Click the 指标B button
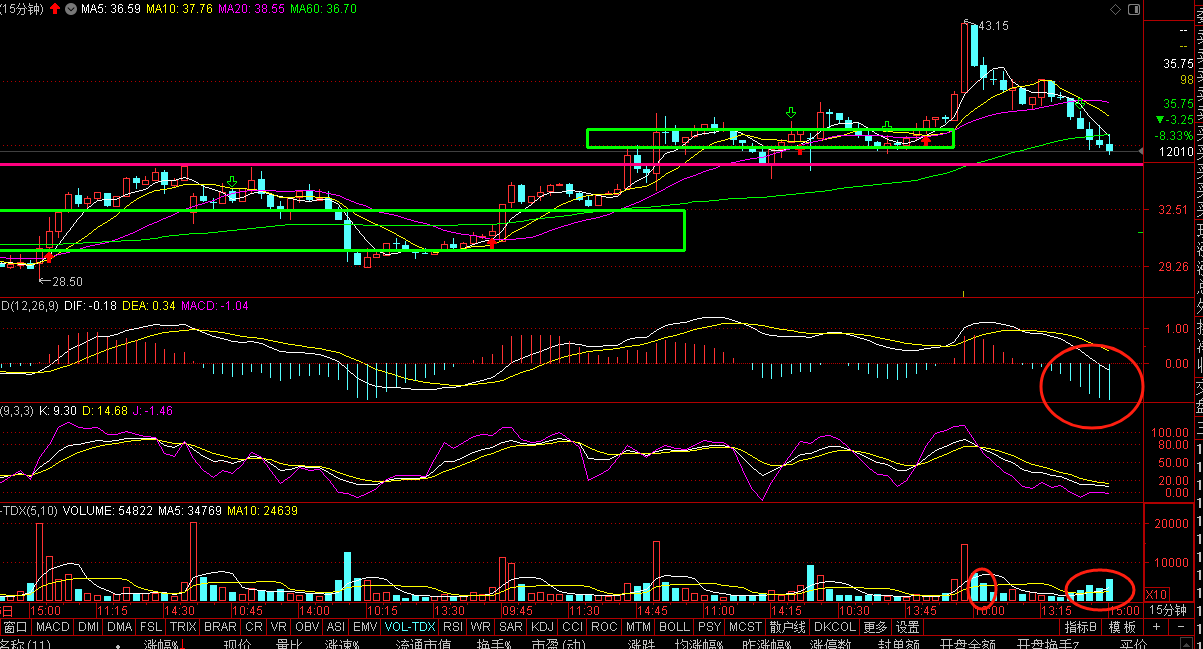This screenshot has height=649, width=1203. (x=1080, y=627)
